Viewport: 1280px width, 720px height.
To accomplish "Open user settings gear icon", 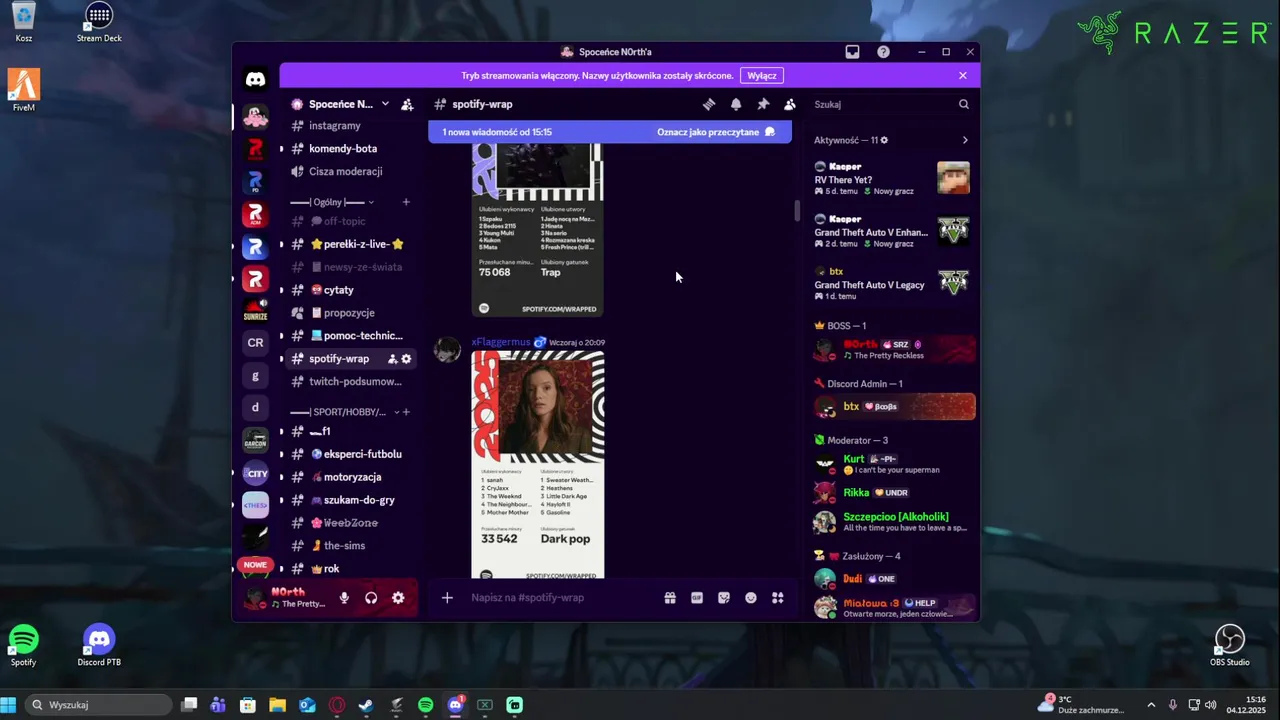I will (398, 598).
